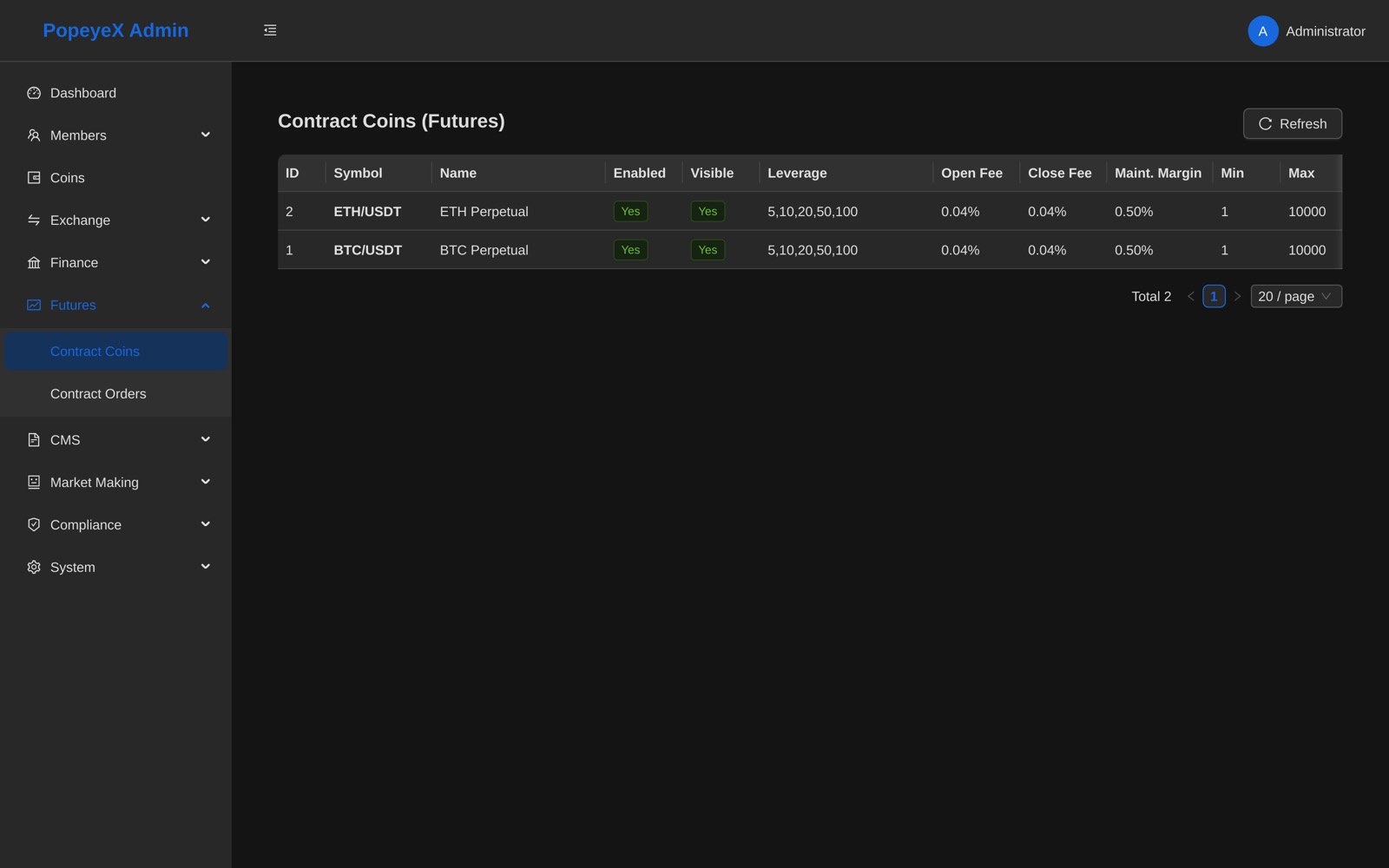Click the Enabled Yes tag for ETH/USDT
The image size is (1389, 868).
tap(630, 212)
